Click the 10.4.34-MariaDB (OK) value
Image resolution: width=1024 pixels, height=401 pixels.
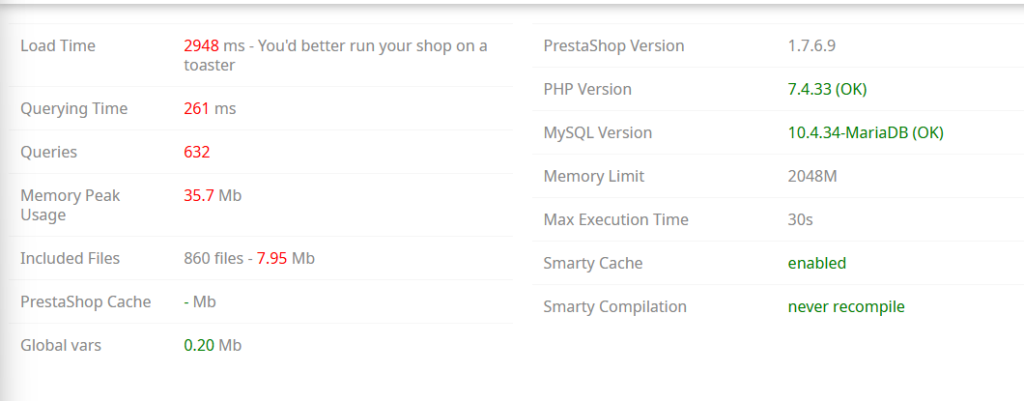[x=866, y=133]
